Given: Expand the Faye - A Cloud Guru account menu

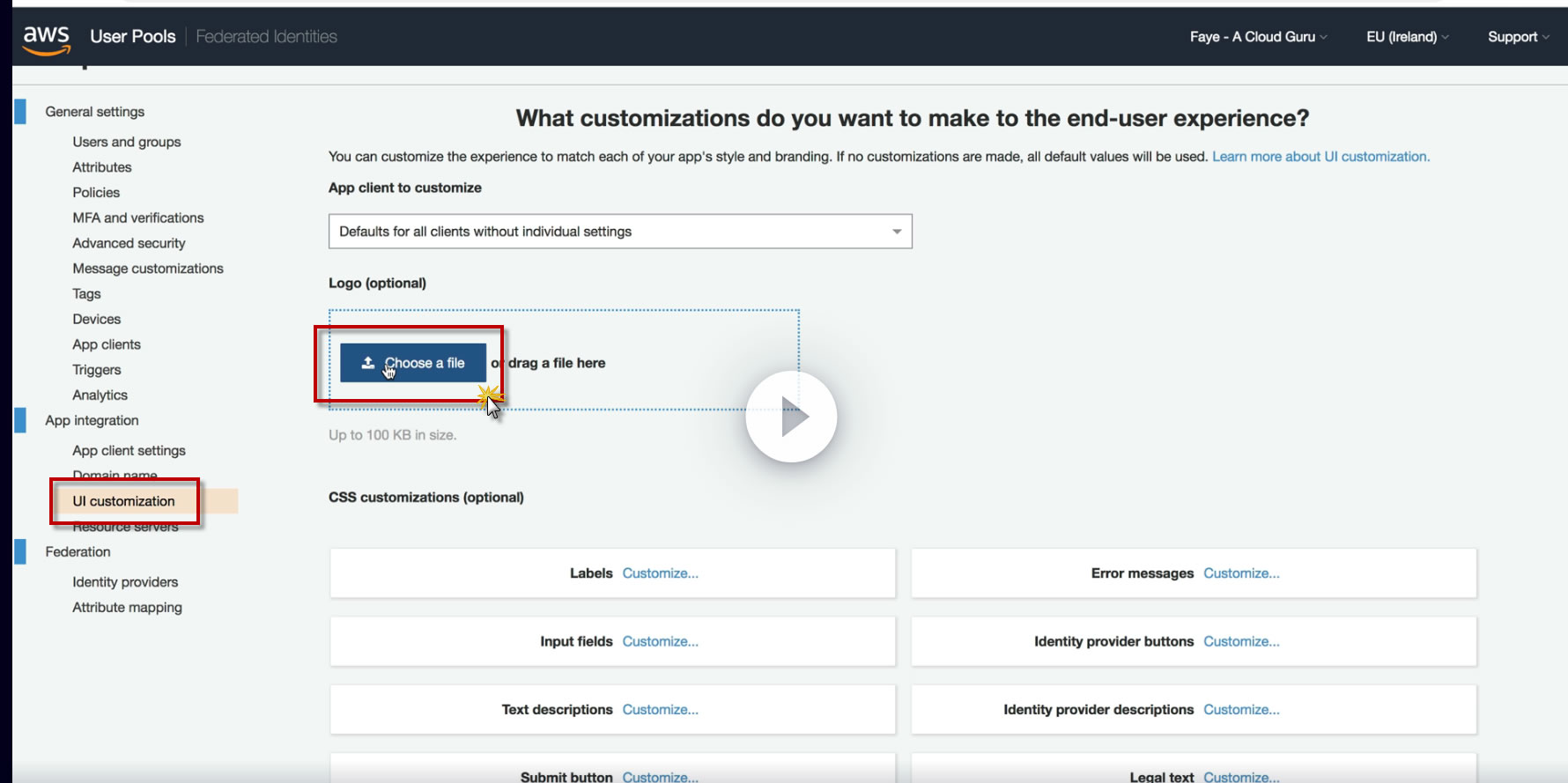Looking at the screenshot, I should pyautogui.click(x=1257, y=37).
